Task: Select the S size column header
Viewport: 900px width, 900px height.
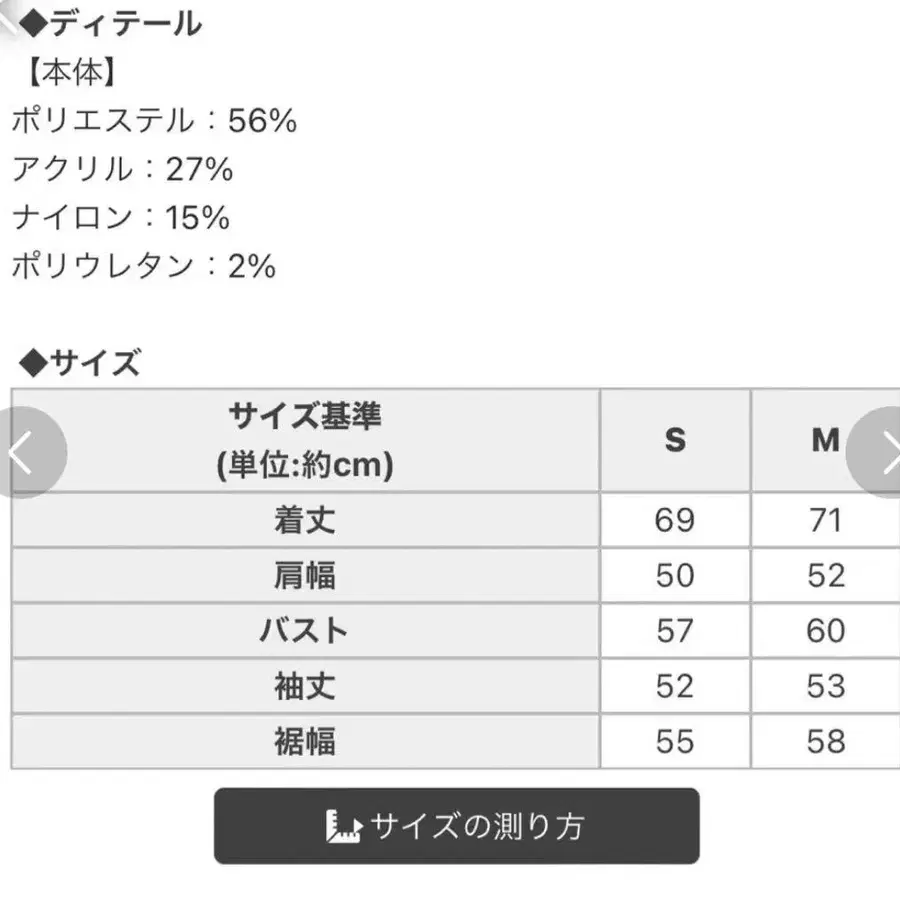Action: (675, 440)
